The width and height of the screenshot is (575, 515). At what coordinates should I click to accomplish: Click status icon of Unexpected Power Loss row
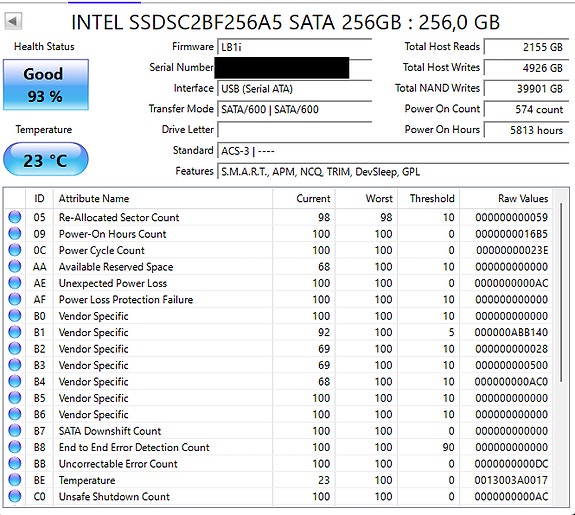15,283
